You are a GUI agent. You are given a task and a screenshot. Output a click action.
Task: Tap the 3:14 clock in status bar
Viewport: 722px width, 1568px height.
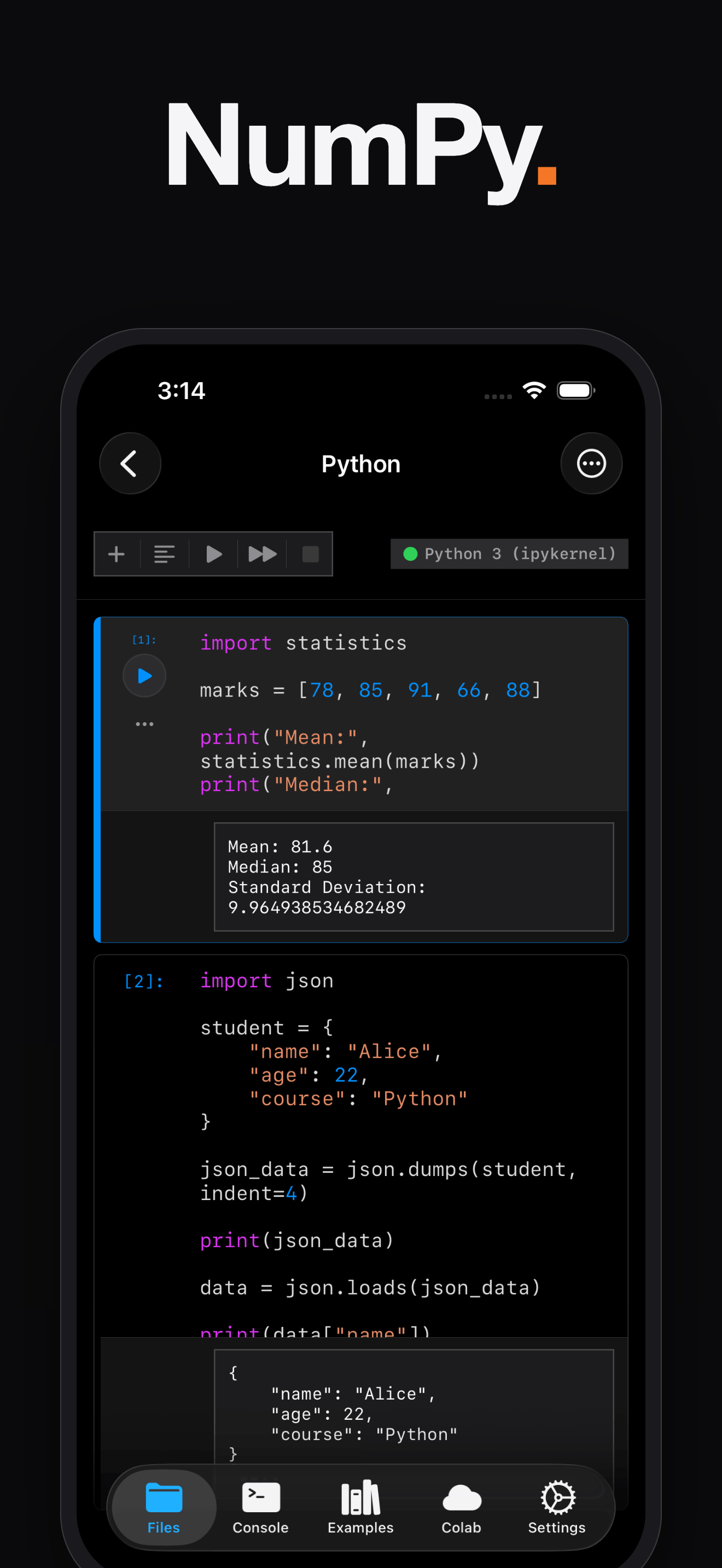(181, 391)
